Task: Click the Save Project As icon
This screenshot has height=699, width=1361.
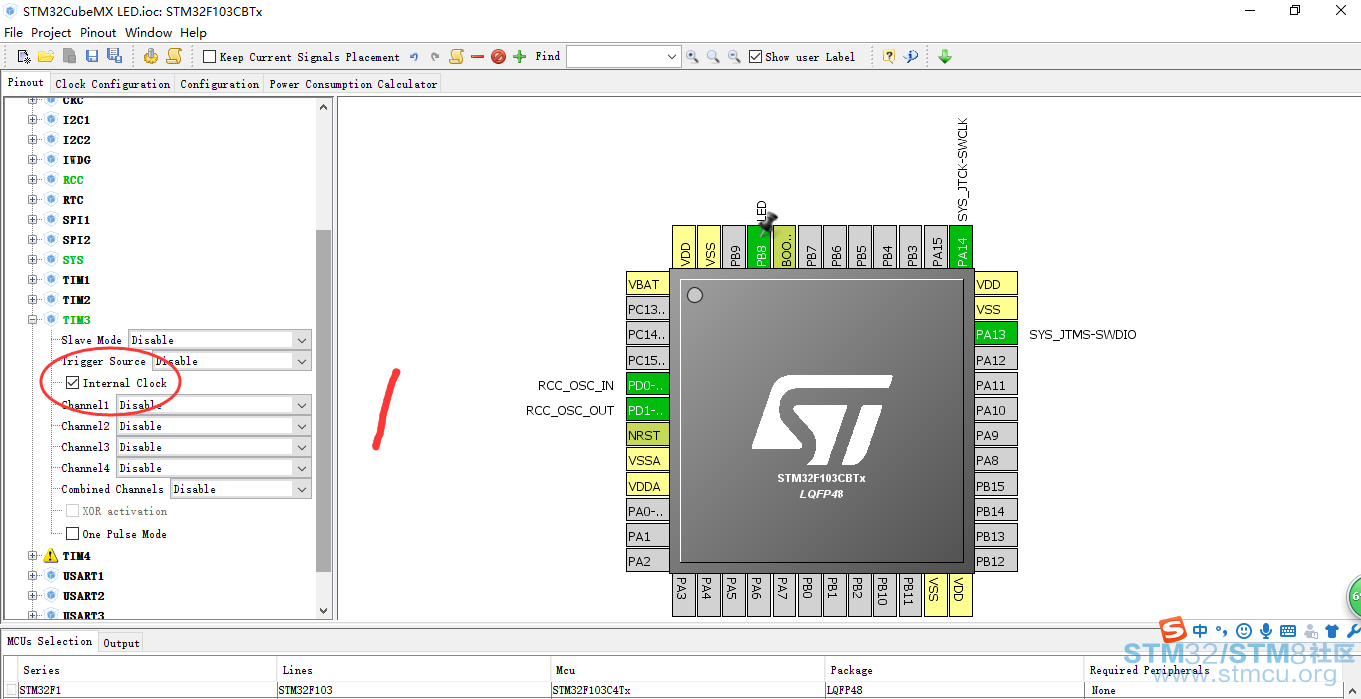Action: 114,57
